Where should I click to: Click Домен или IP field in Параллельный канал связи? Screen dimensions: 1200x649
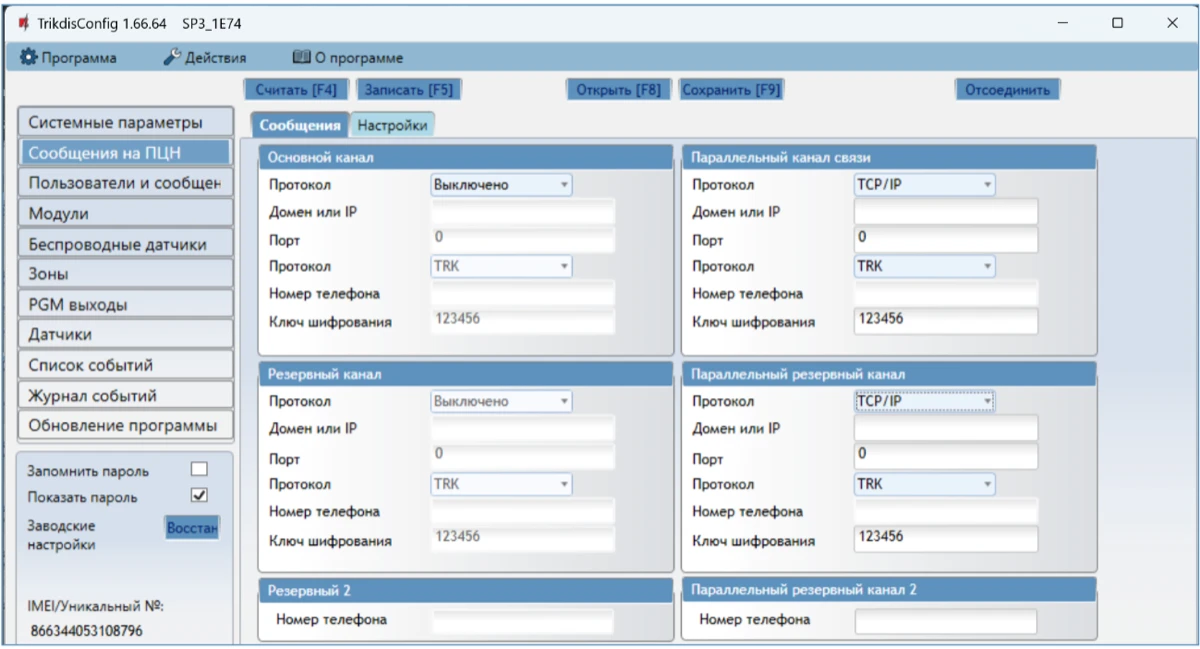pyautogui.click(x=945, y=212)
